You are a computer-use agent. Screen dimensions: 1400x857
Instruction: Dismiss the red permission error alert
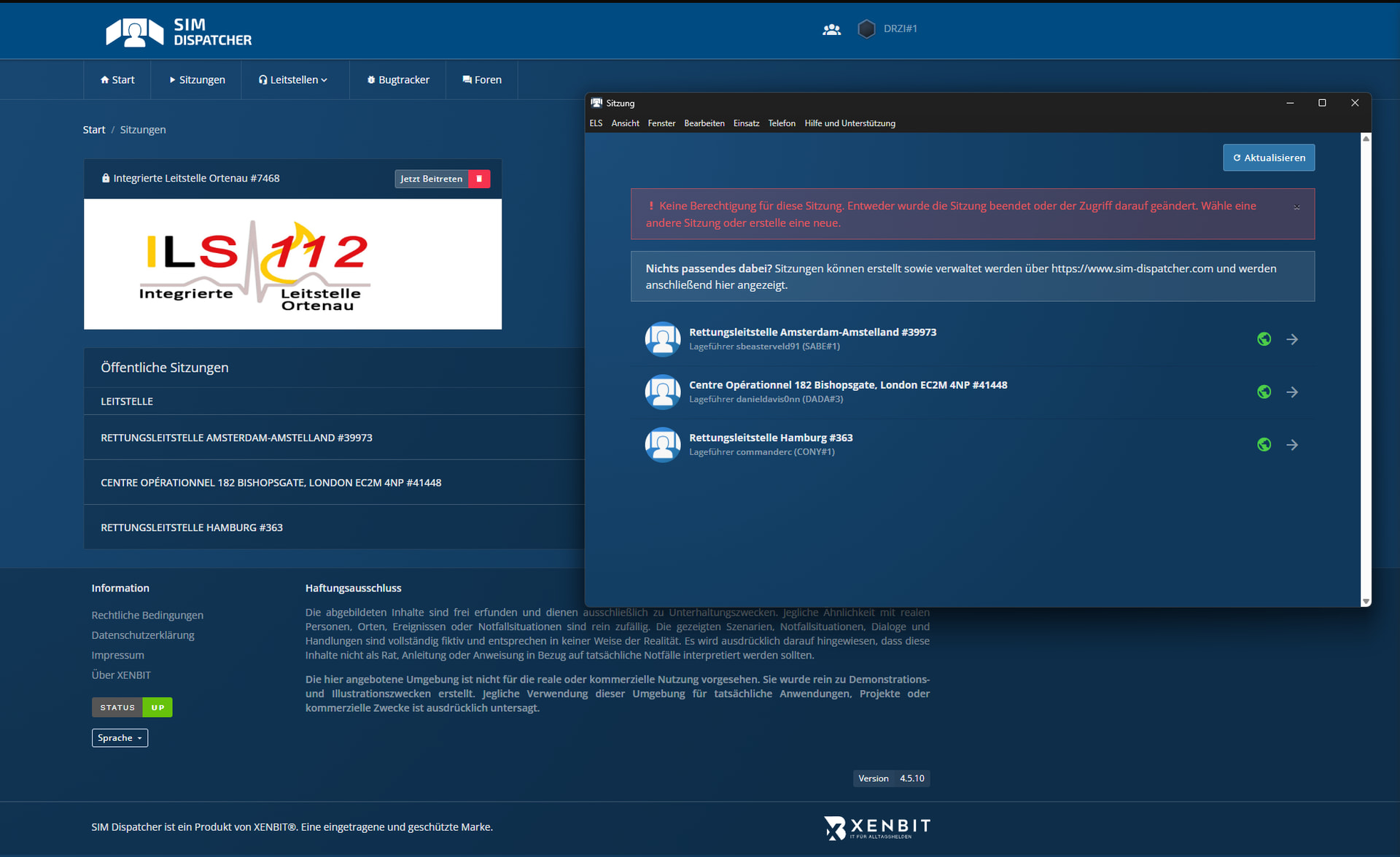(x=1296, y=208)
